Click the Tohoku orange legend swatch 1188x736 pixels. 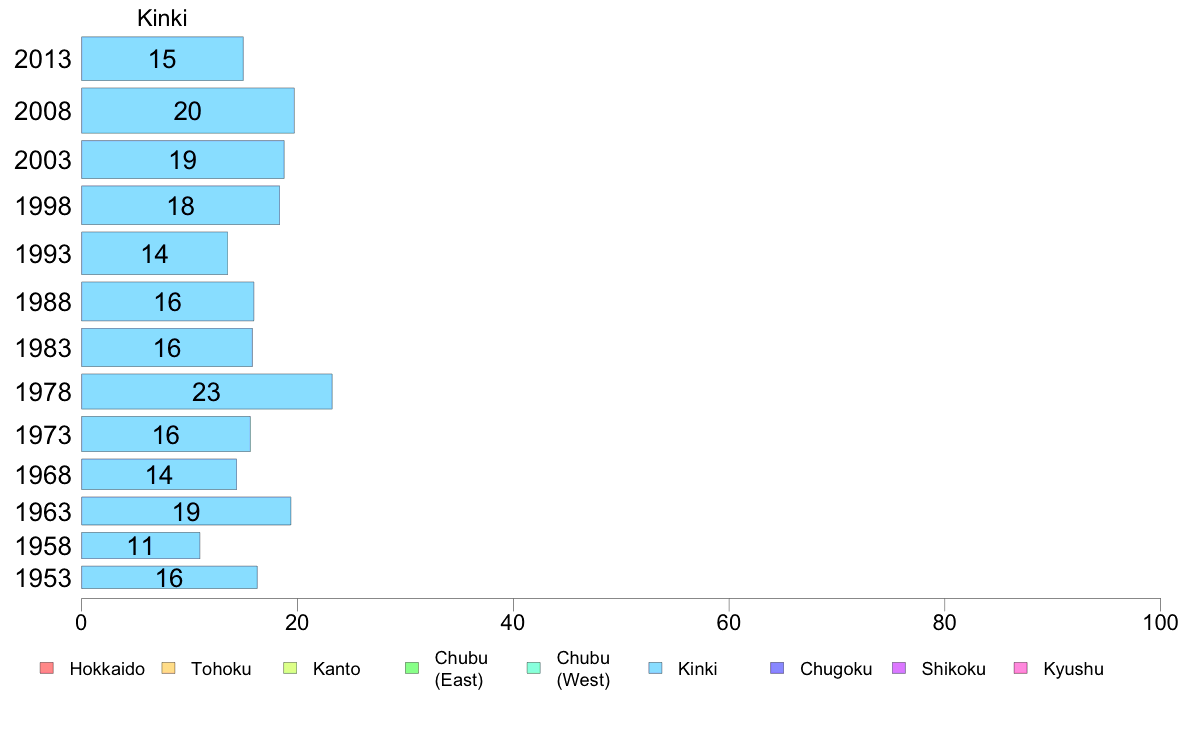point(168,668)
